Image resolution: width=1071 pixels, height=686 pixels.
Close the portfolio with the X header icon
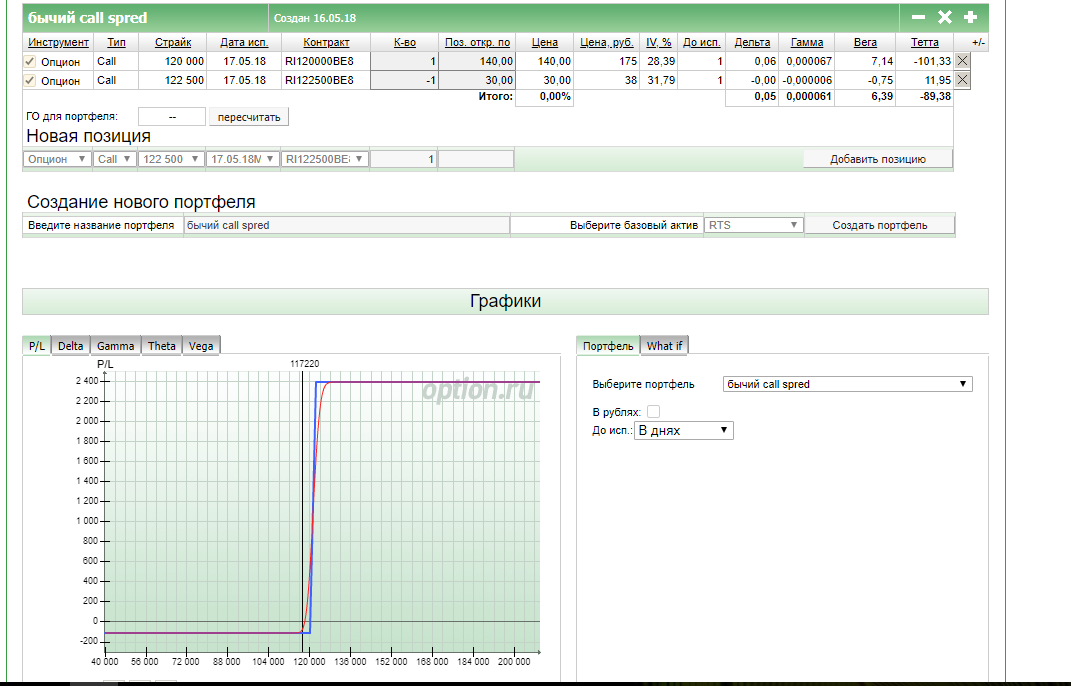(x=944, y=17)
